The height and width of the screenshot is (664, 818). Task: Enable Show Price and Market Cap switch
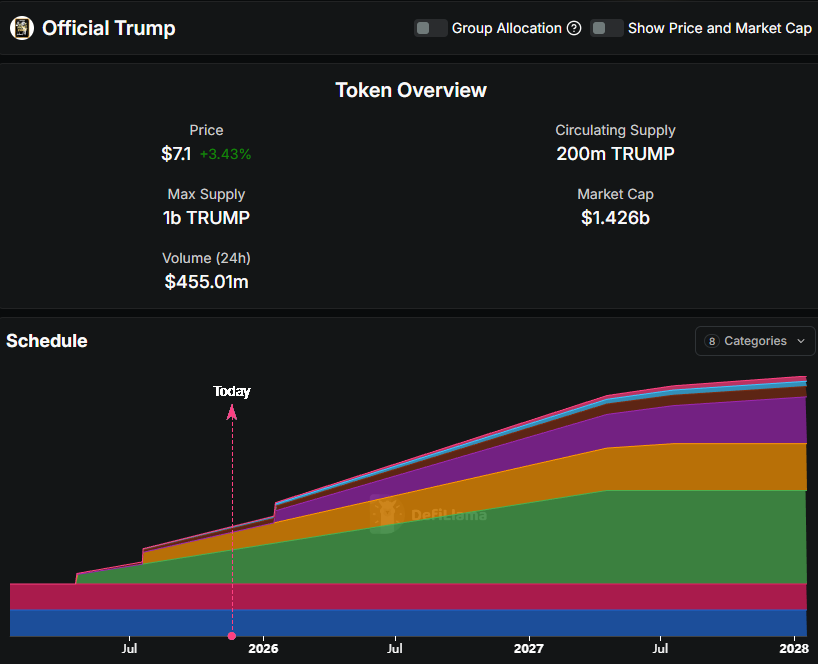coord(607,28)
